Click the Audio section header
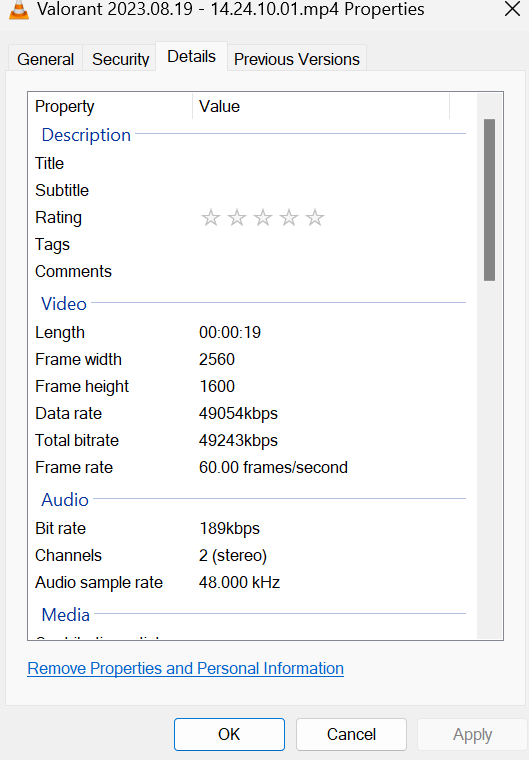The height and width of the screenshot is (760, 529). (65, 500)
